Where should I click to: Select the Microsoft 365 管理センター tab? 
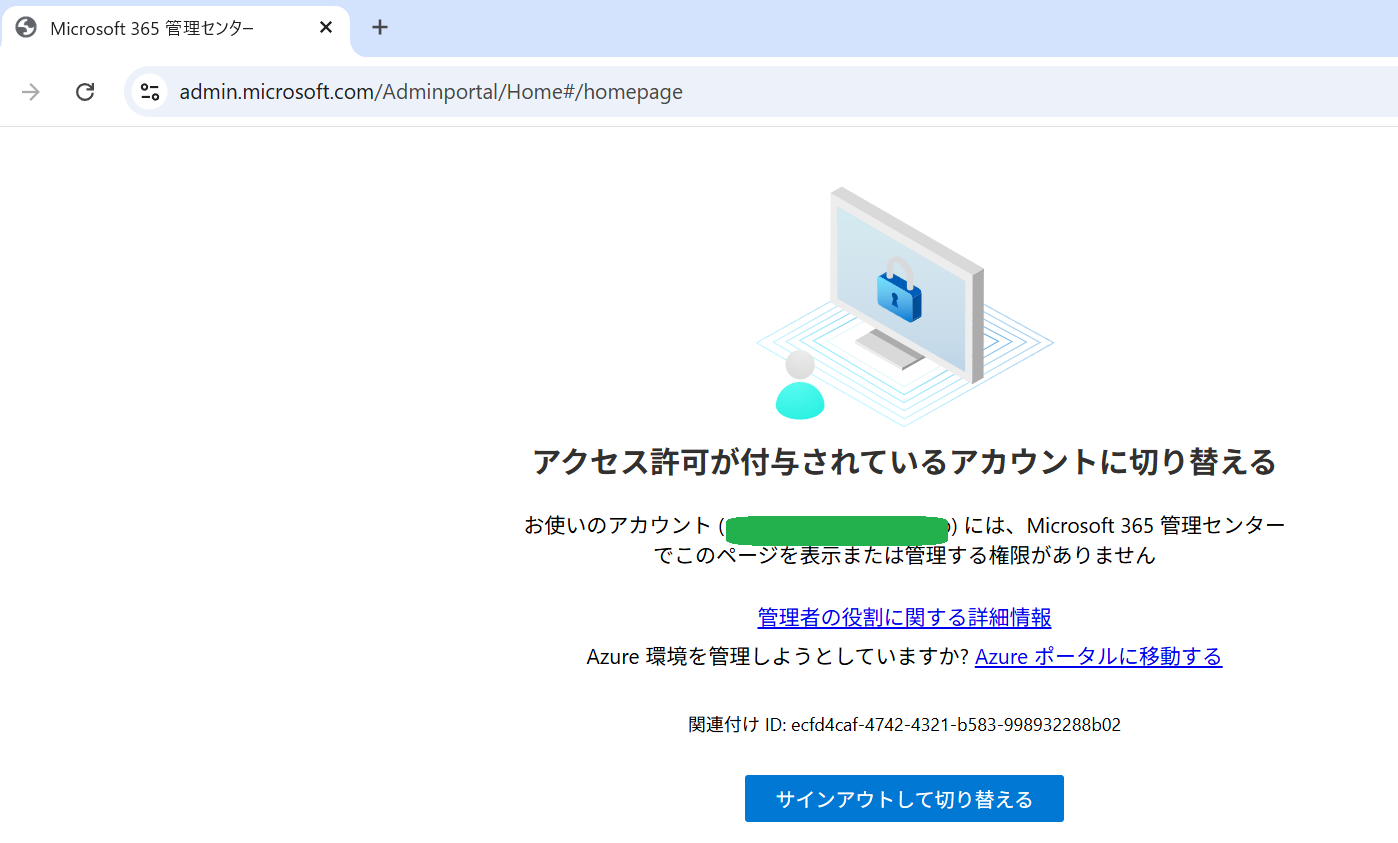(175, 28)
